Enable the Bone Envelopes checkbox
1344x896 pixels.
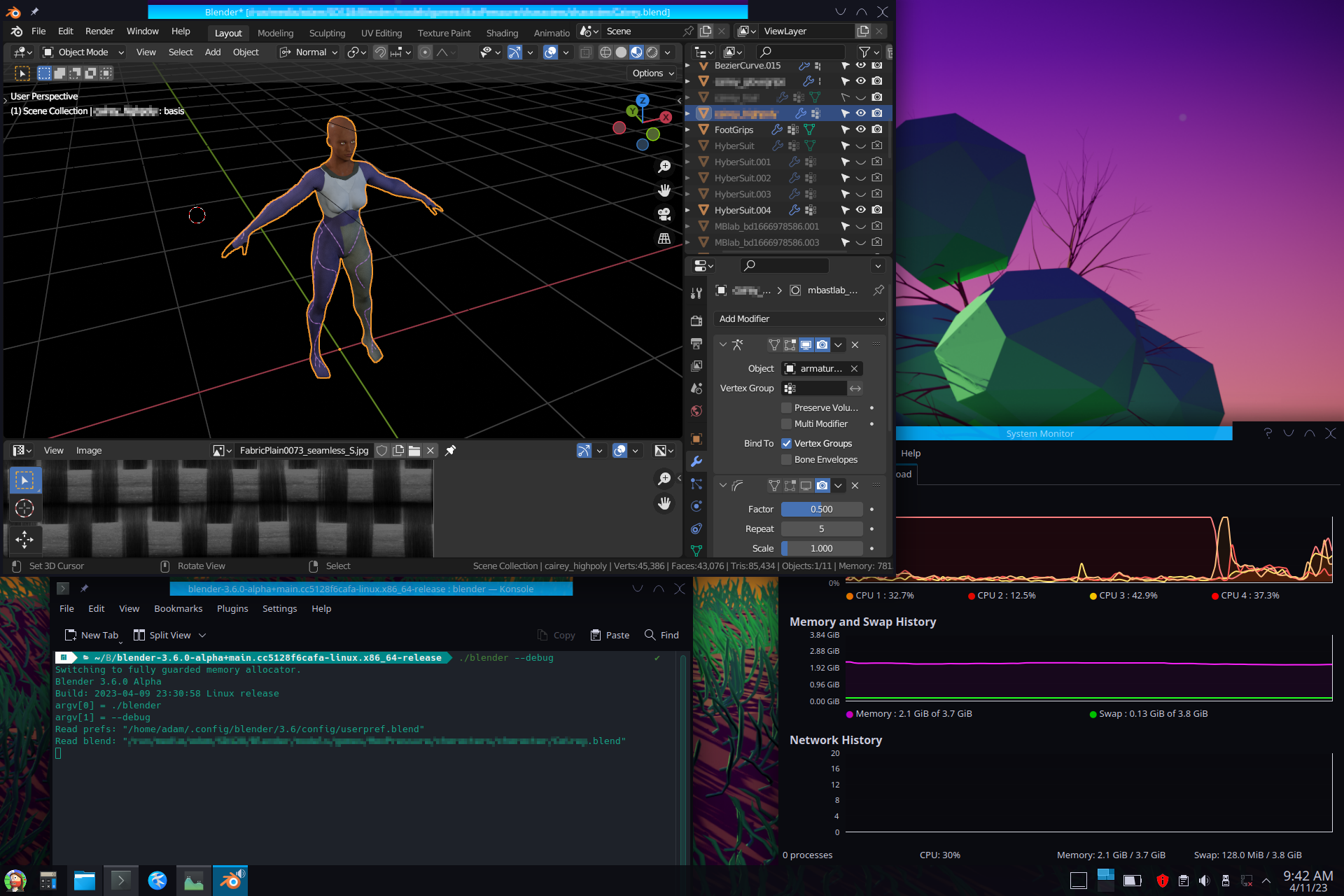(786, 459)
